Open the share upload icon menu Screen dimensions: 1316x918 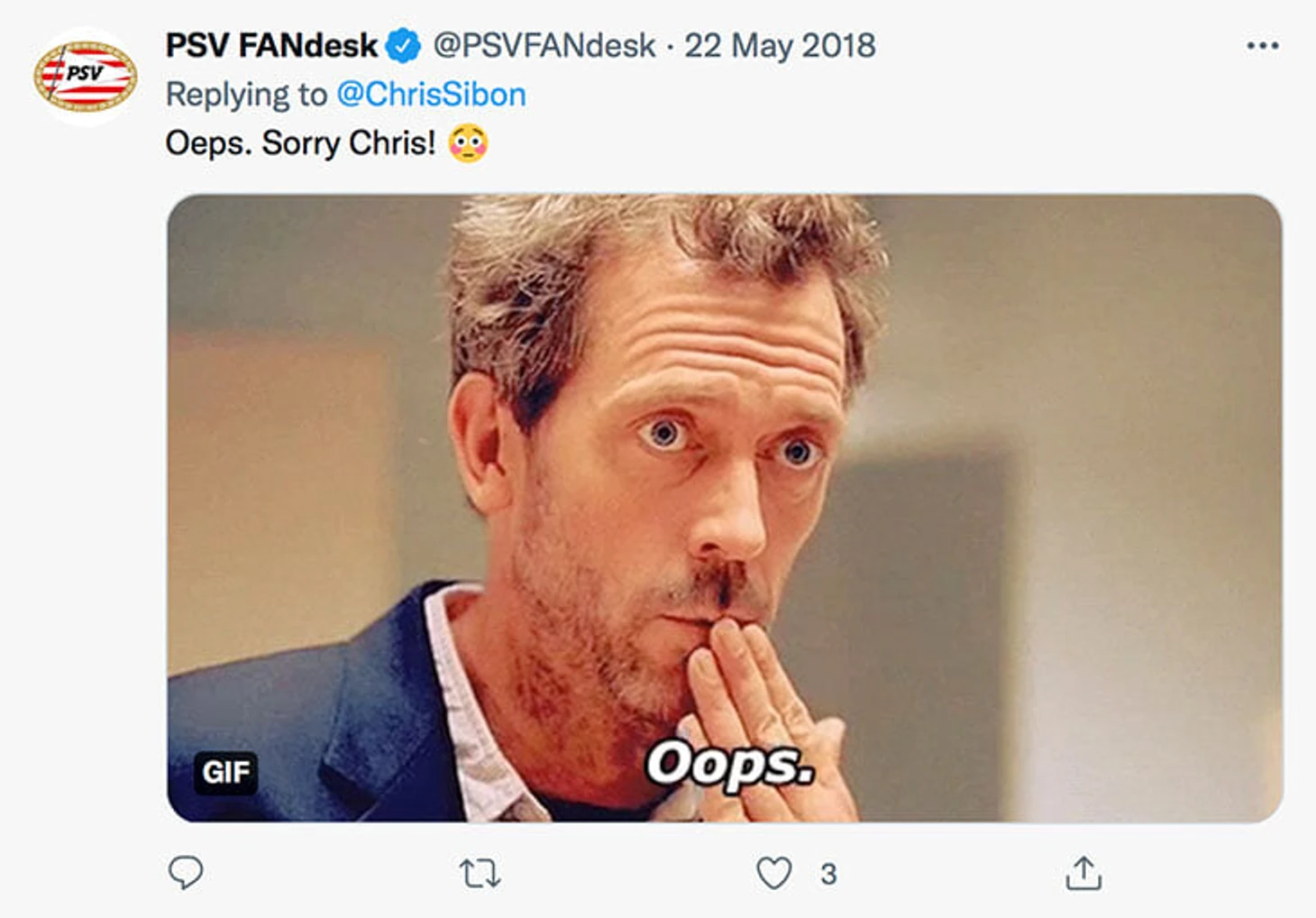click(1083, 872)
